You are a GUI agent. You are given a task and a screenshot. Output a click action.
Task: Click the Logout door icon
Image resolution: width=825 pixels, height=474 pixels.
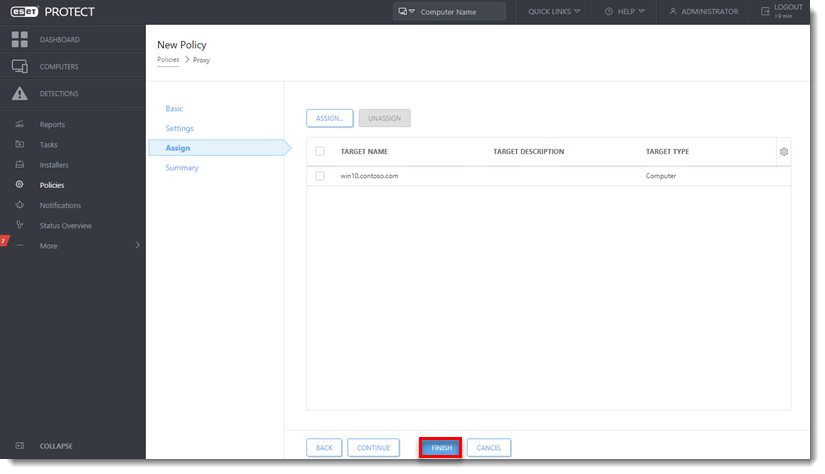[766, 11]
